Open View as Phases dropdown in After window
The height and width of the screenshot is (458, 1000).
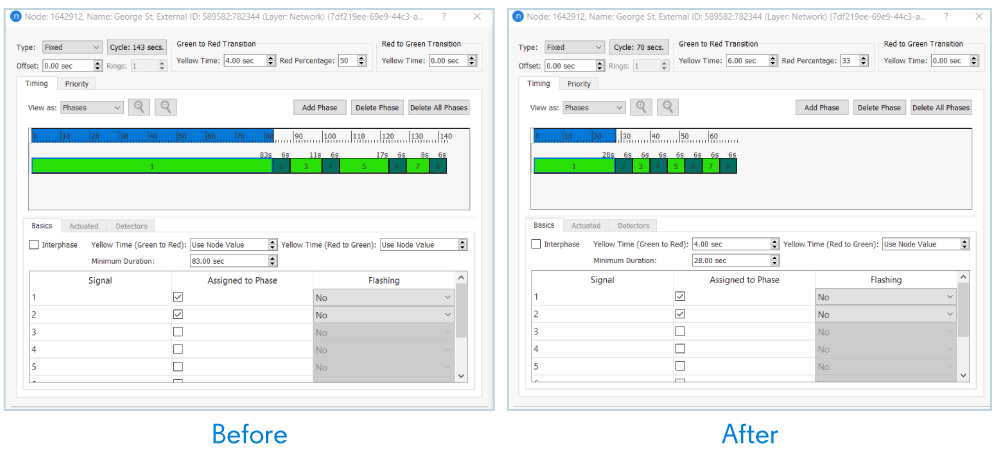tap(594, 108)
